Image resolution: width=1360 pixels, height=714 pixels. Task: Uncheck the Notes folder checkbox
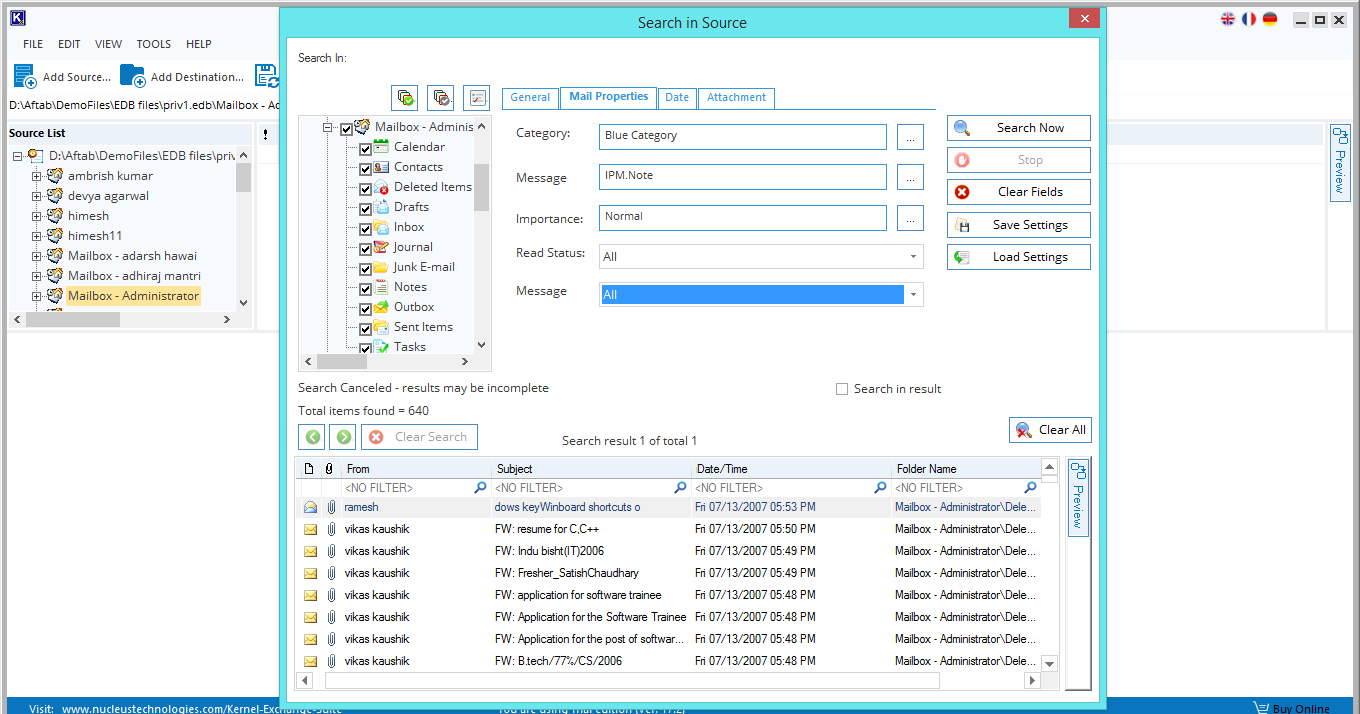coord(365,288)
